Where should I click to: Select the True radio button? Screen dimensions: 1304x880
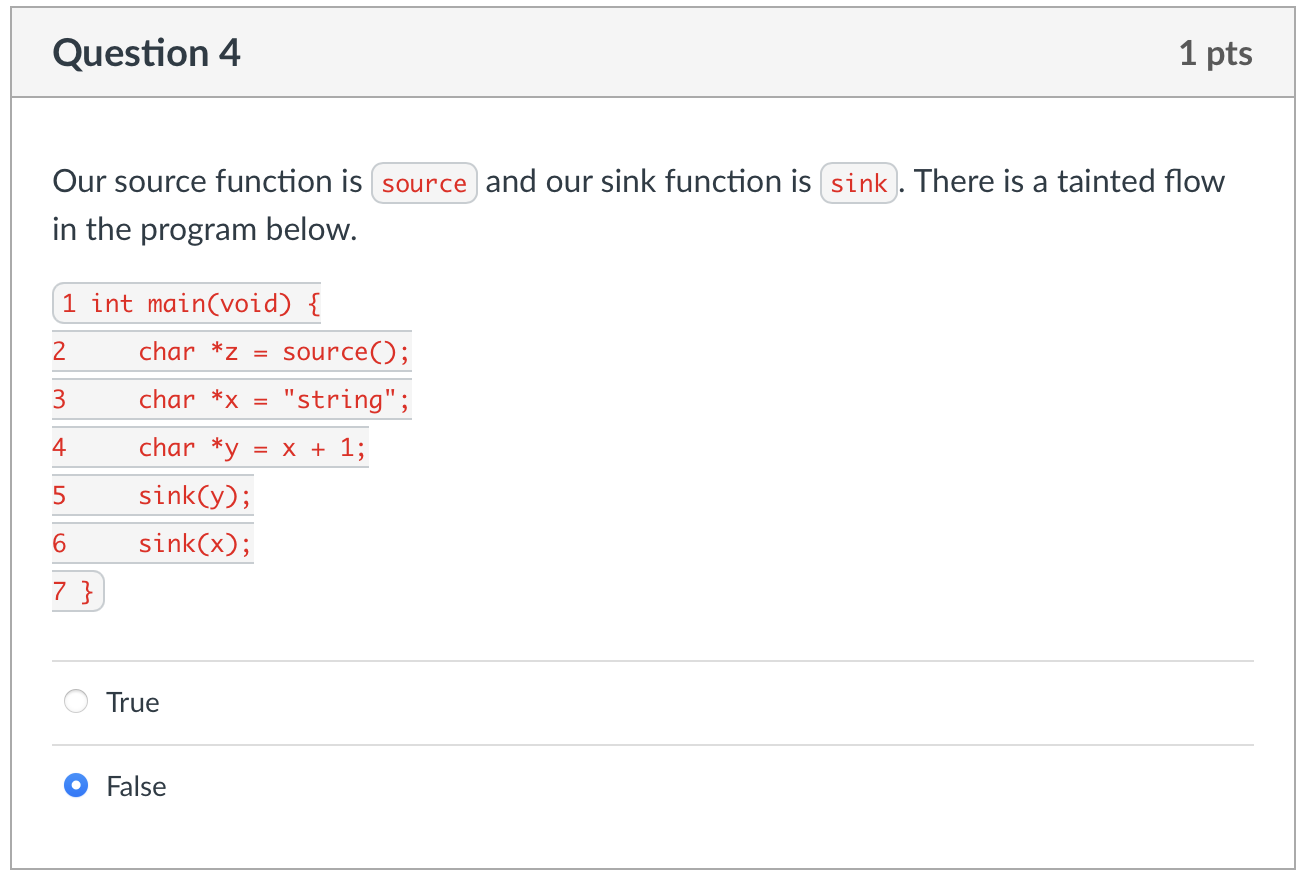pyautogui.click(x=76, y=701)
